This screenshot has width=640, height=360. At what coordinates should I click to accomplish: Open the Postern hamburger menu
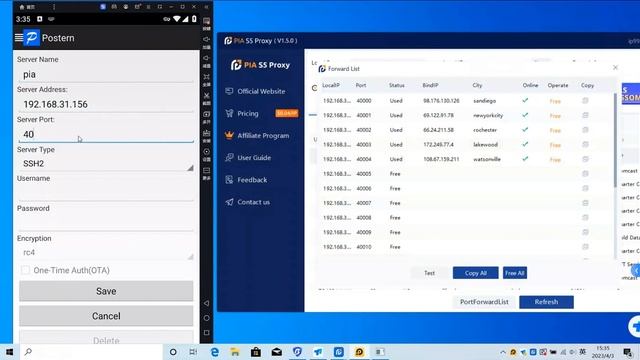click(x=19, y=38)
